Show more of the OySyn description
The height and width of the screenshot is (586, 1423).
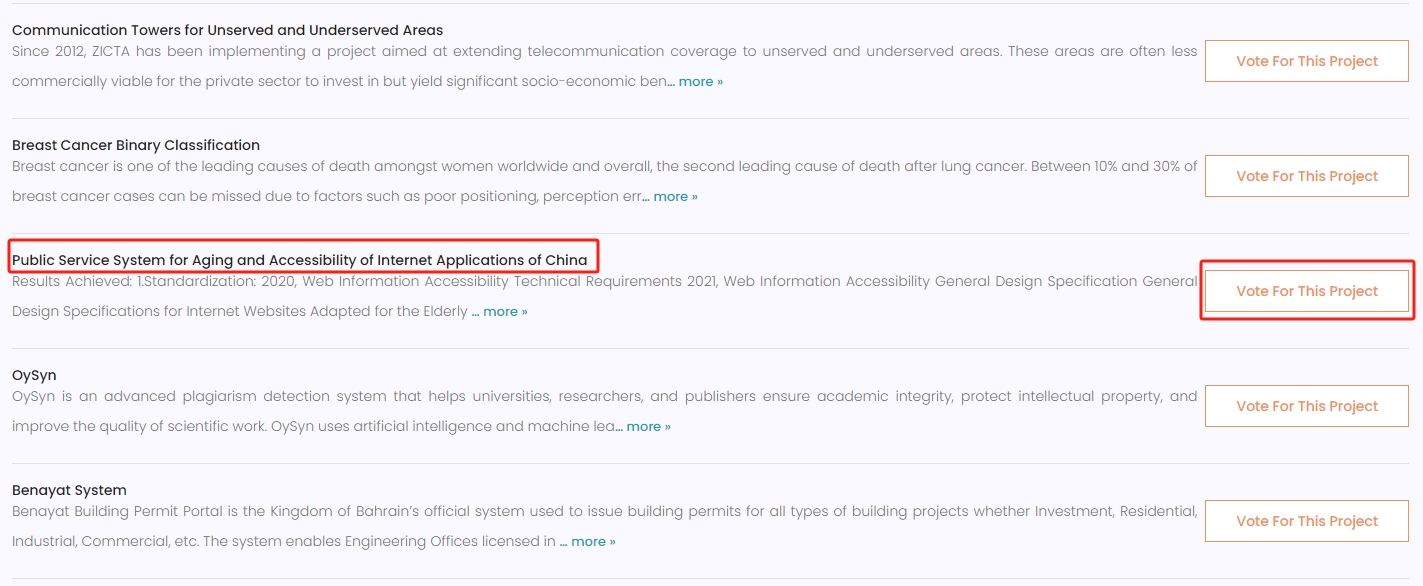point(648,427)
